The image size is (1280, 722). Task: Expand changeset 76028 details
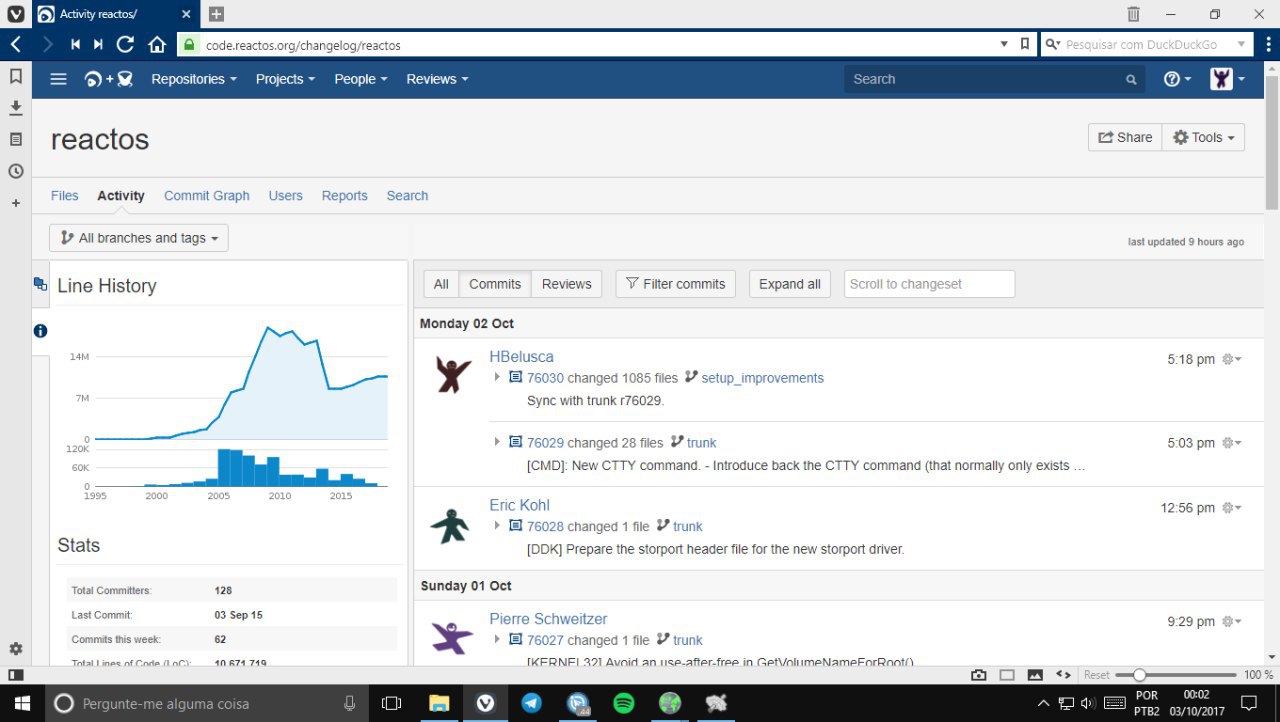coord(497,526)
